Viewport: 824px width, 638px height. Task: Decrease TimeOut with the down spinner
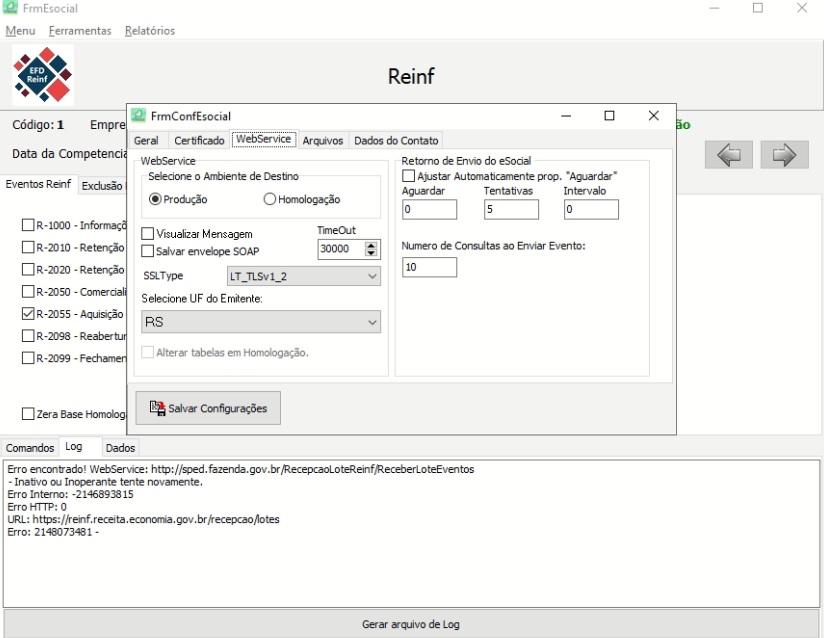[x=371, y=253]
